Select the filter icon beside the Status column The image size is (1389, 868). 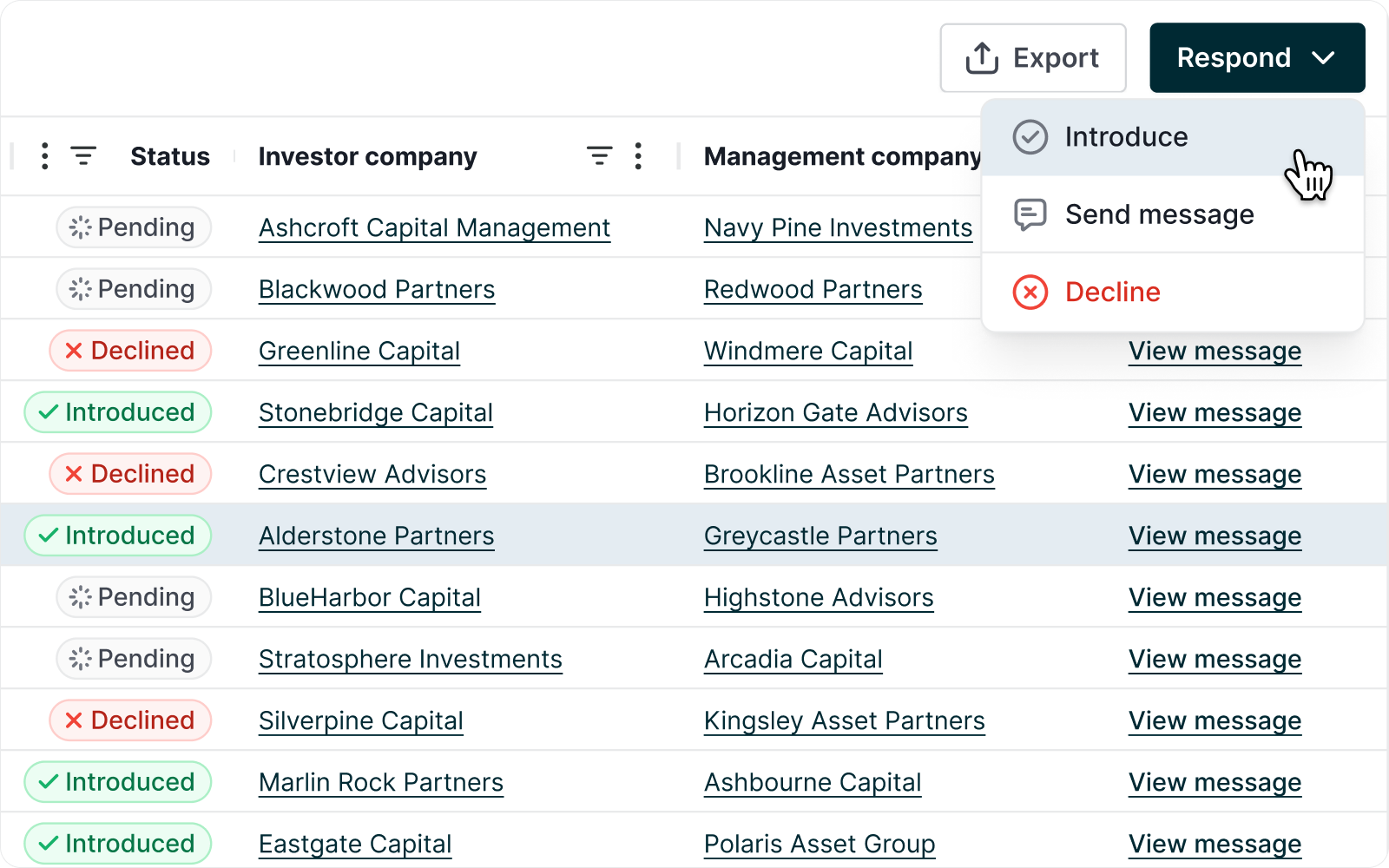[83, 156]
